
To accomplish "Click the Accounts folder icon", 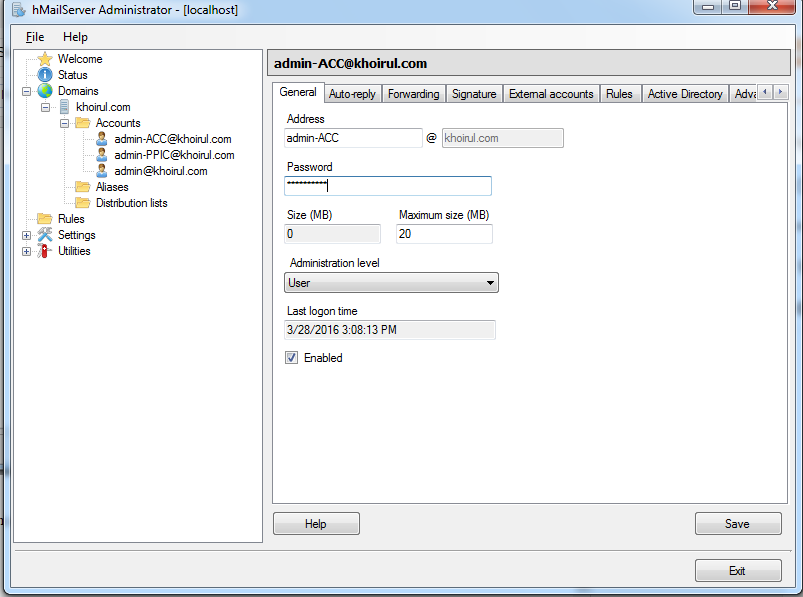I will pos(82,123).
